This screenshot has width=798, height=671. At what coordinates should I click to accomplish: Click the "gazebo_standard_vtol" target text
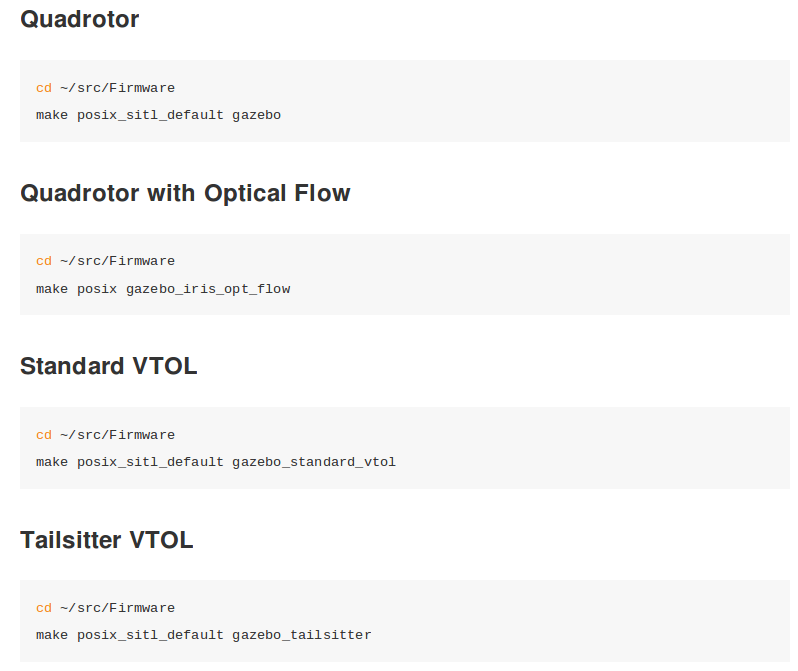(x=314, y=462)
